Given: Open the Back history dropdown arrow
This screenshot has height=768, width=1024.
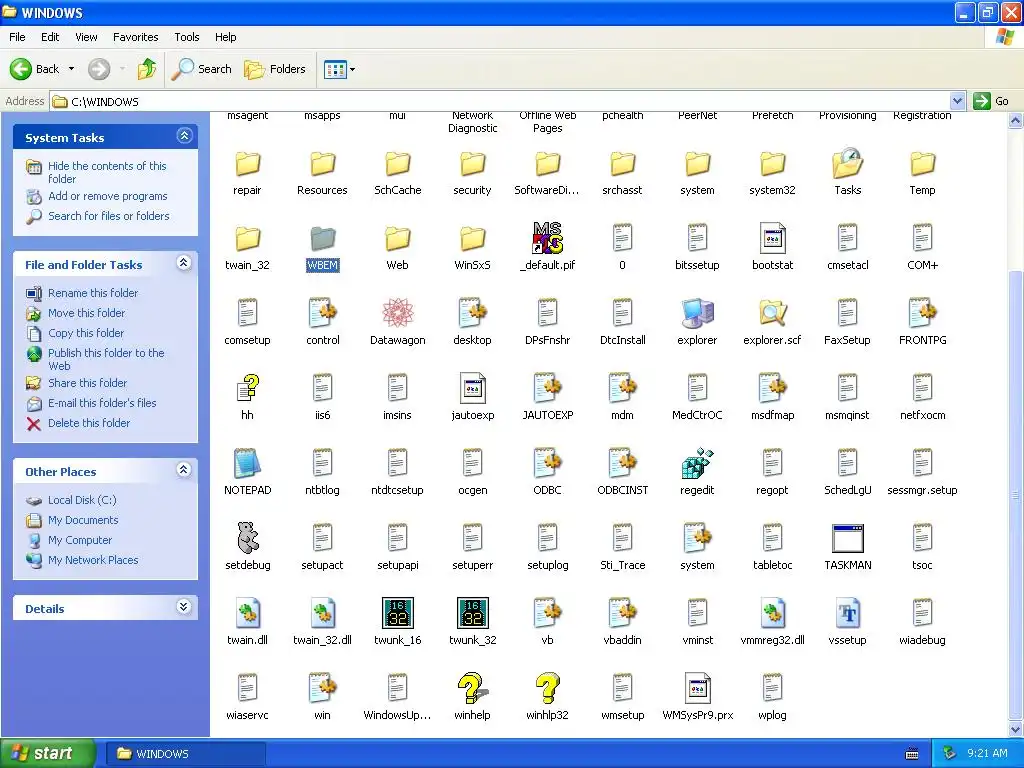Looking at the screenshot, I should click(71, 69).
